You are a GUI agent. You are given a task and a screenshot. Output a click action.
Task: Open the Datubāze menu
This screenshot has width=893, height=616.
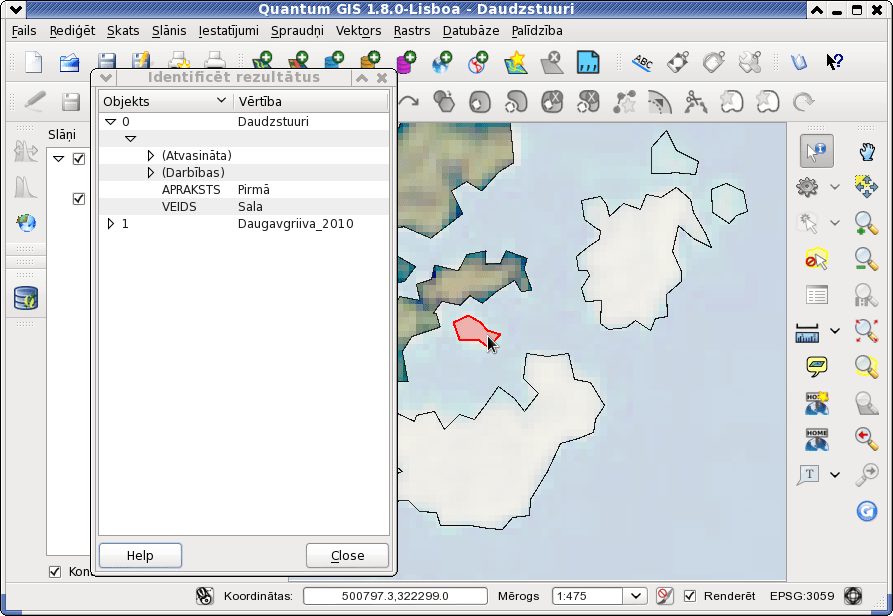471,31
